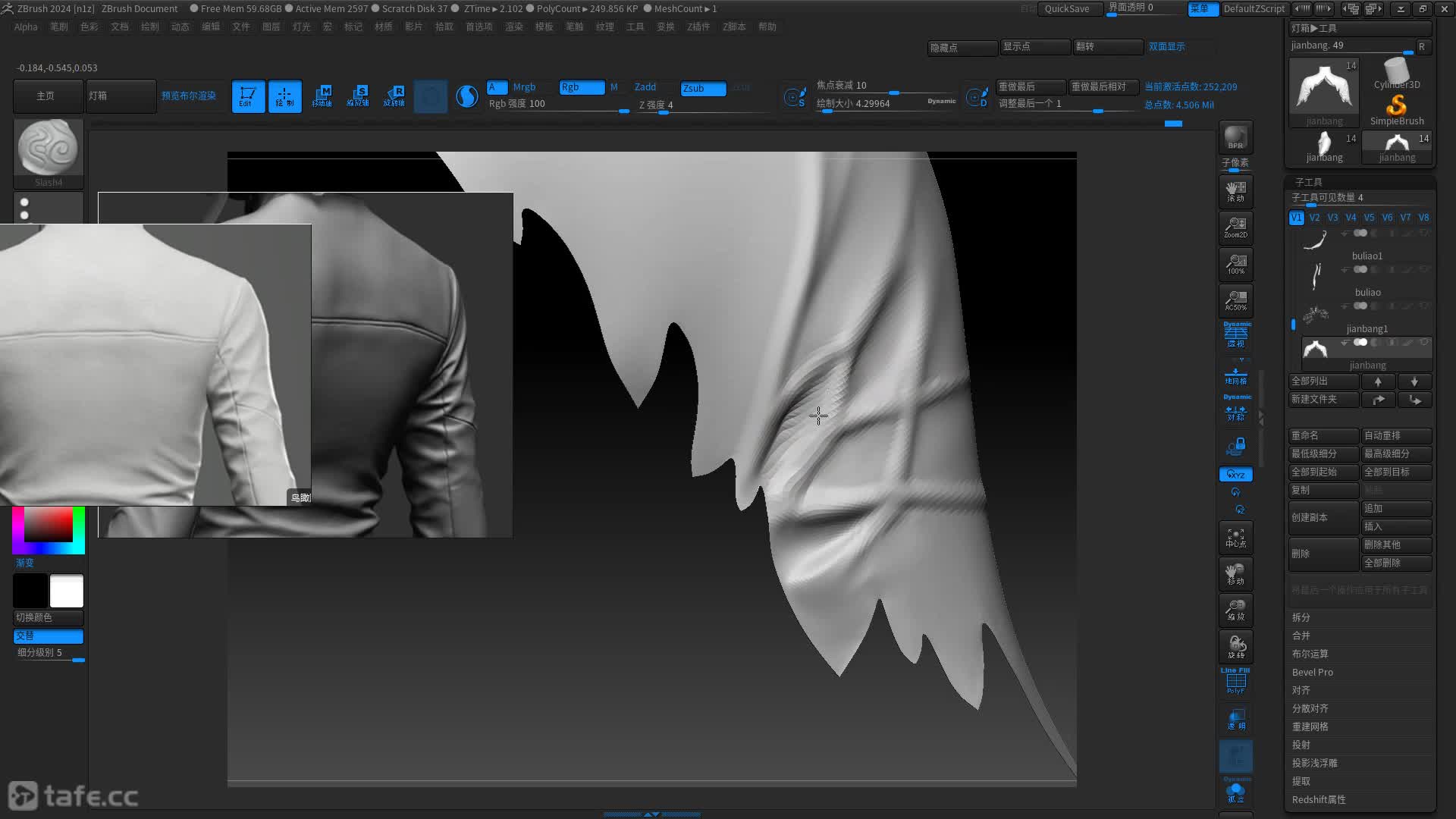Viewport: 1456px width, 819px height.
Task: Toggle the local symmetry (对称) icon
Action: point(1235,409)
